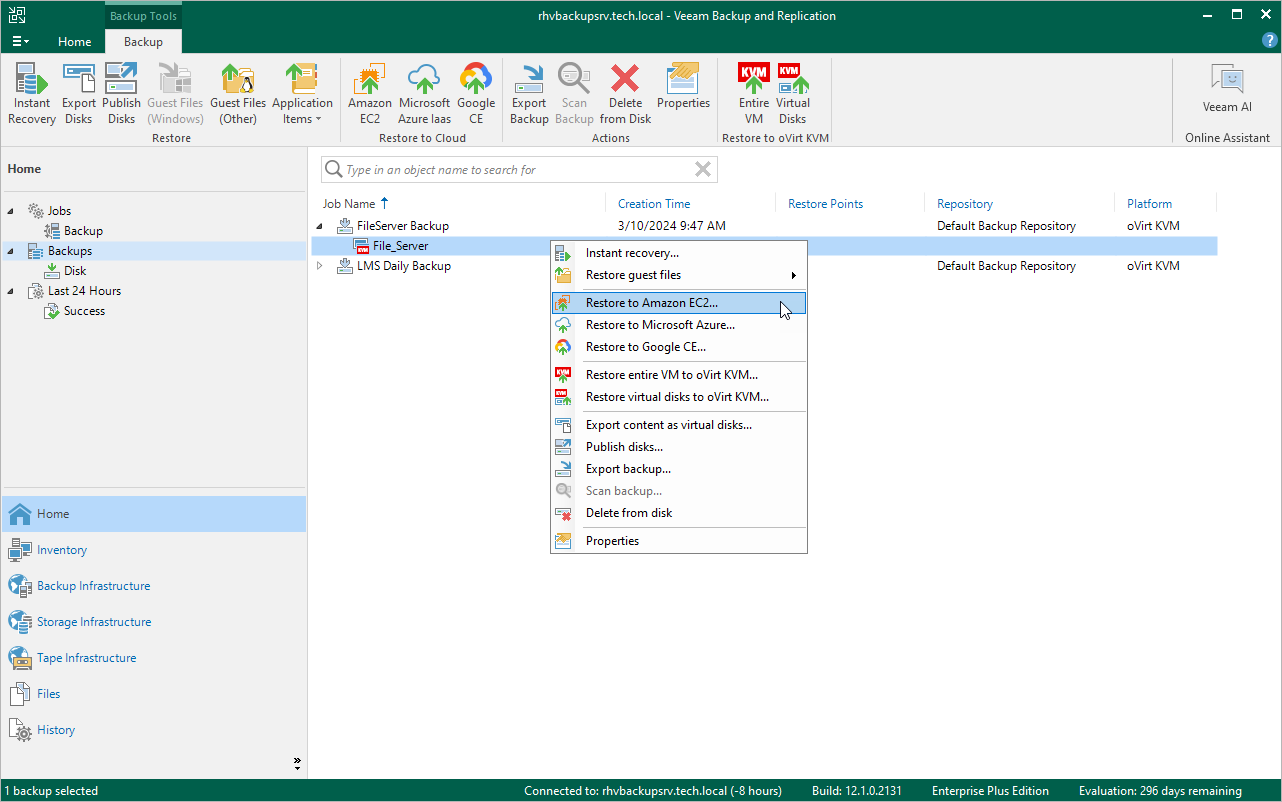The width and height of the screenshot is (1282, 802).
Task: Select the LMS Daily Backup row
Action: [x=764, y=266]
